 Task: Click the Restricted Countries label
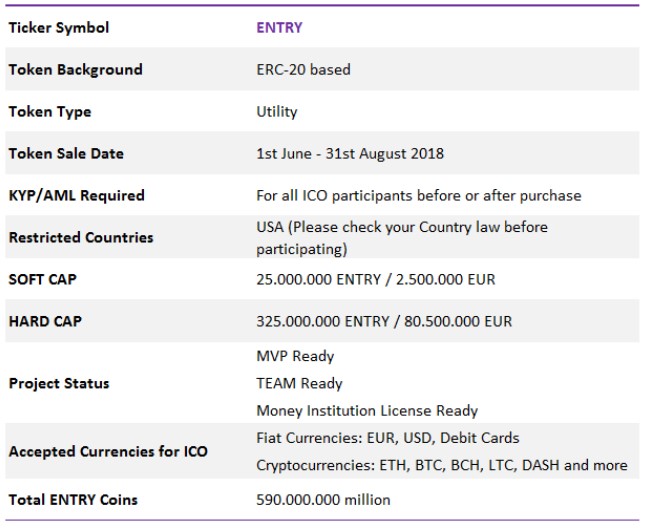pyautogui.click(x=81, y=238)
